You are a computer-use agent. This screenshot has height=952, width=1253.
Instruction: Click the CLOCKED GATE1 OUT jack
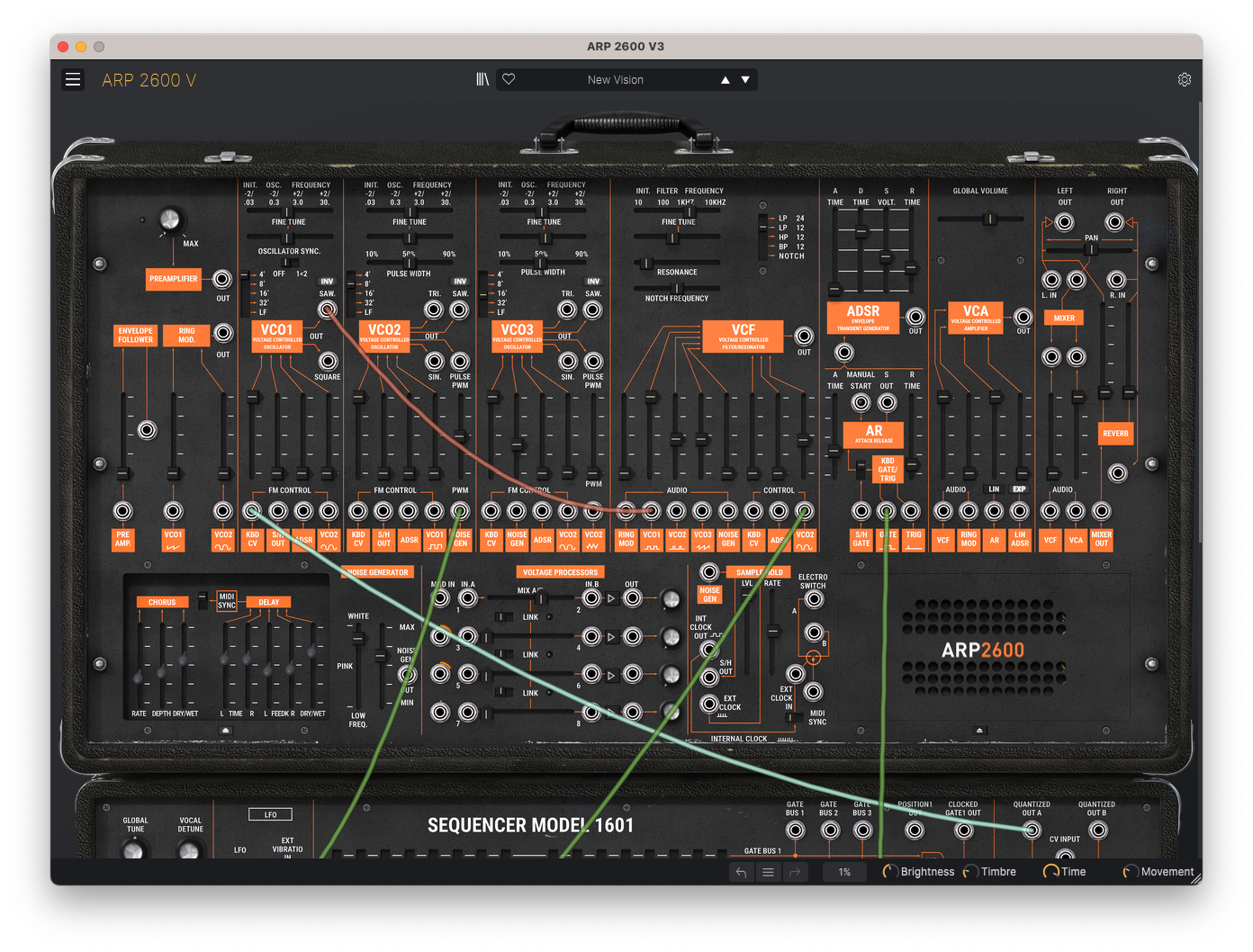964,831
